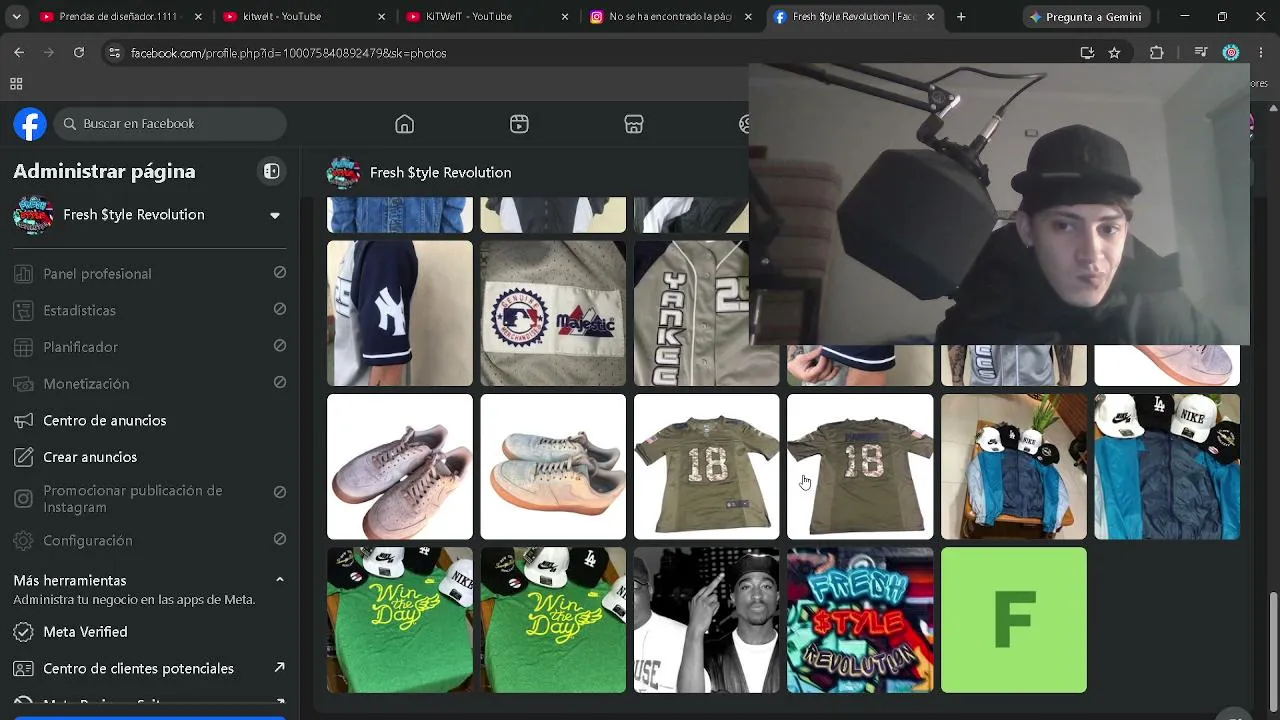This screenshot has height=720, width=1280.
Task: Click the Configuración gear icon
Action: click(x=24, y=541)
